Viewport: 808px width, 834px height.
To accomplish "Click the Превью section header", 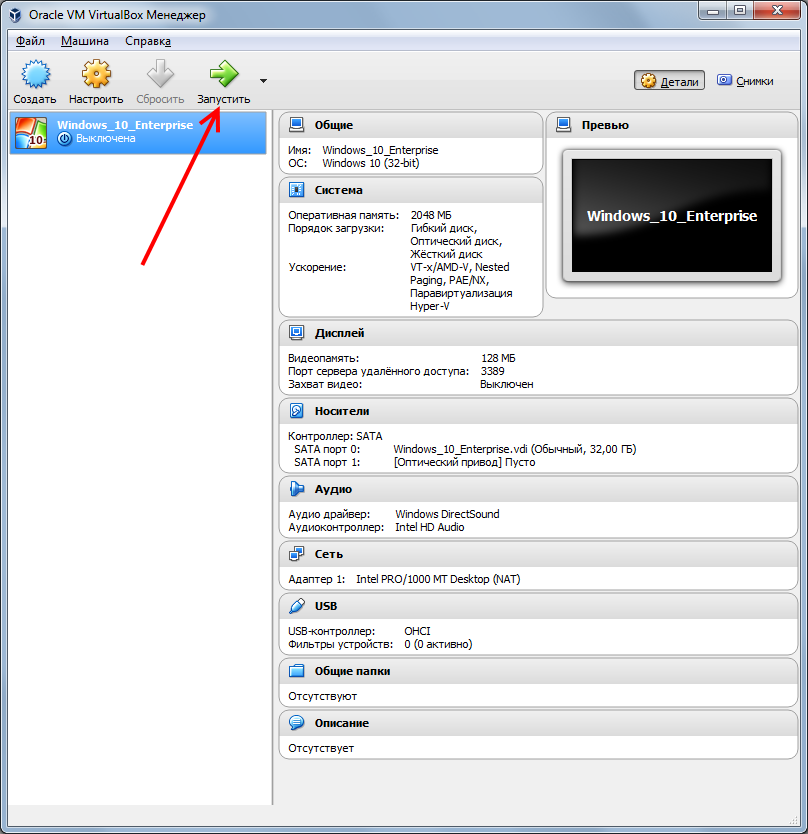I will [x=605, y=125].
